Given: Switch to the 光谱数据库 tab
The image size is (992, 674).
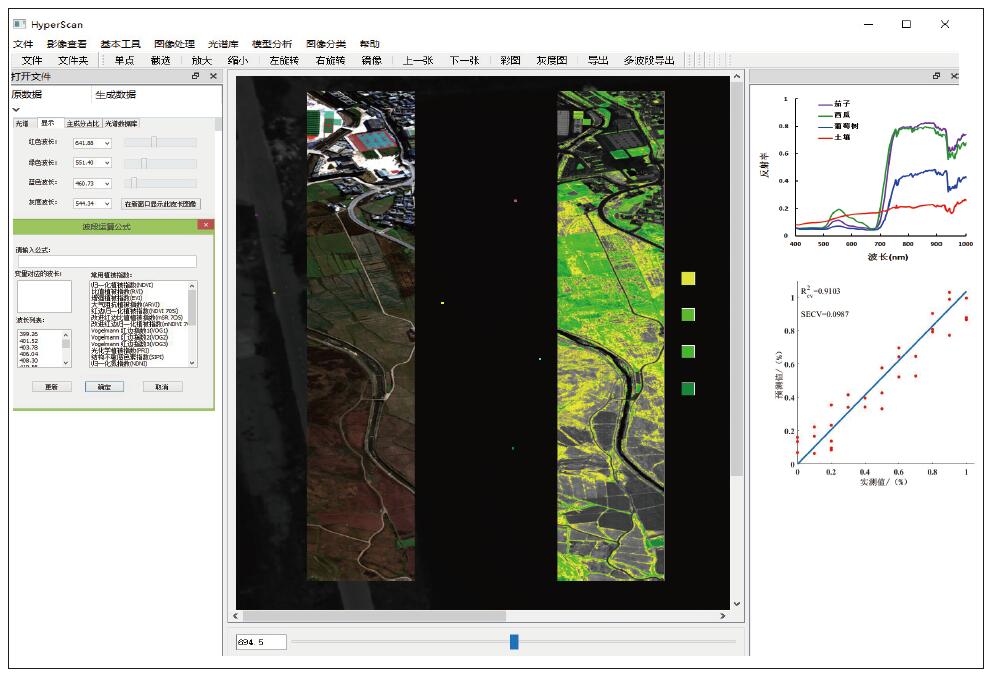Looking at the screenshot, I should [121, 123].
